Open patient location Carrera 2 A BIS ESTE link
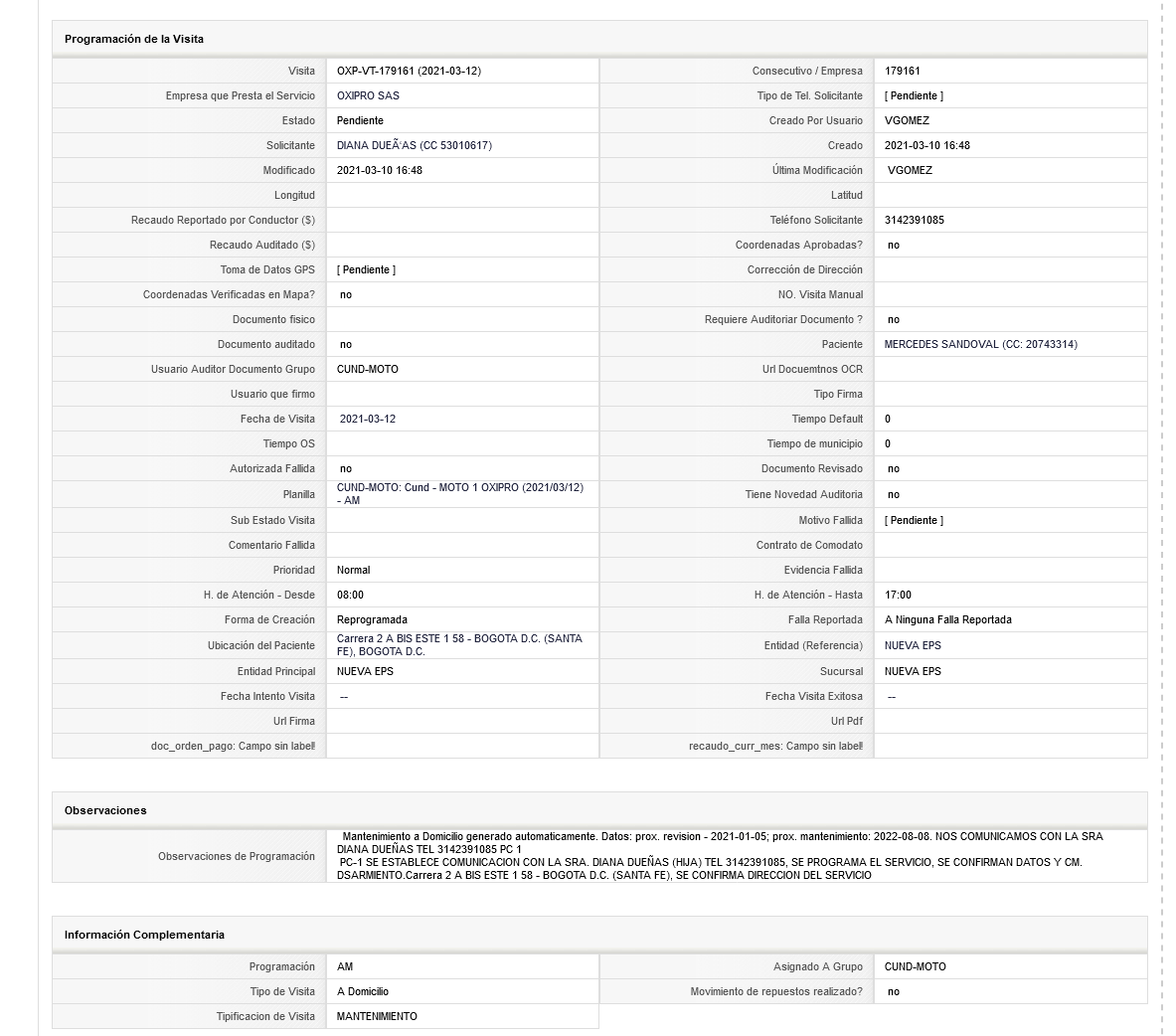This screenshot has height=1036, width=1176. 459,645
